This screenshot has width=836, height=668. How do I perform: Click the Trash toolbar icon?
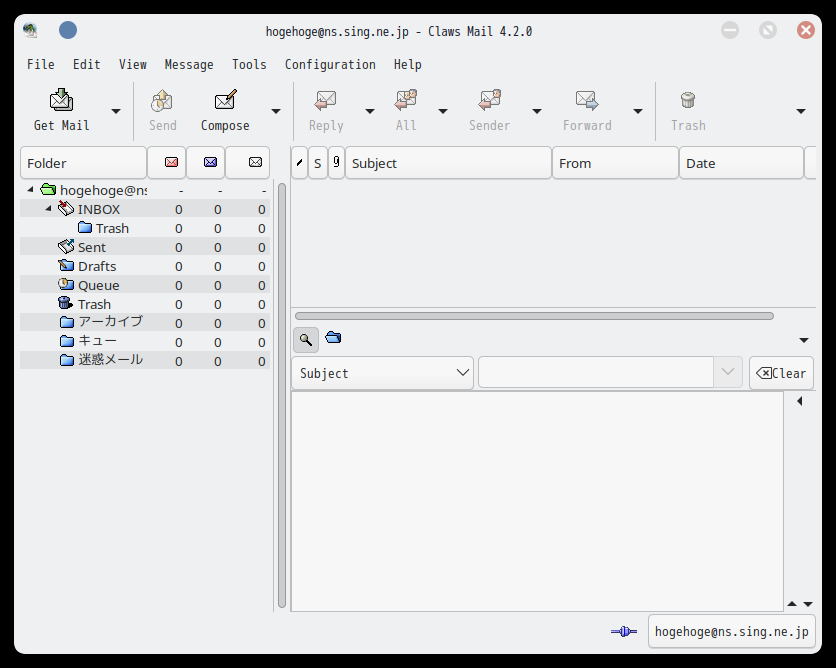(688, 100)
